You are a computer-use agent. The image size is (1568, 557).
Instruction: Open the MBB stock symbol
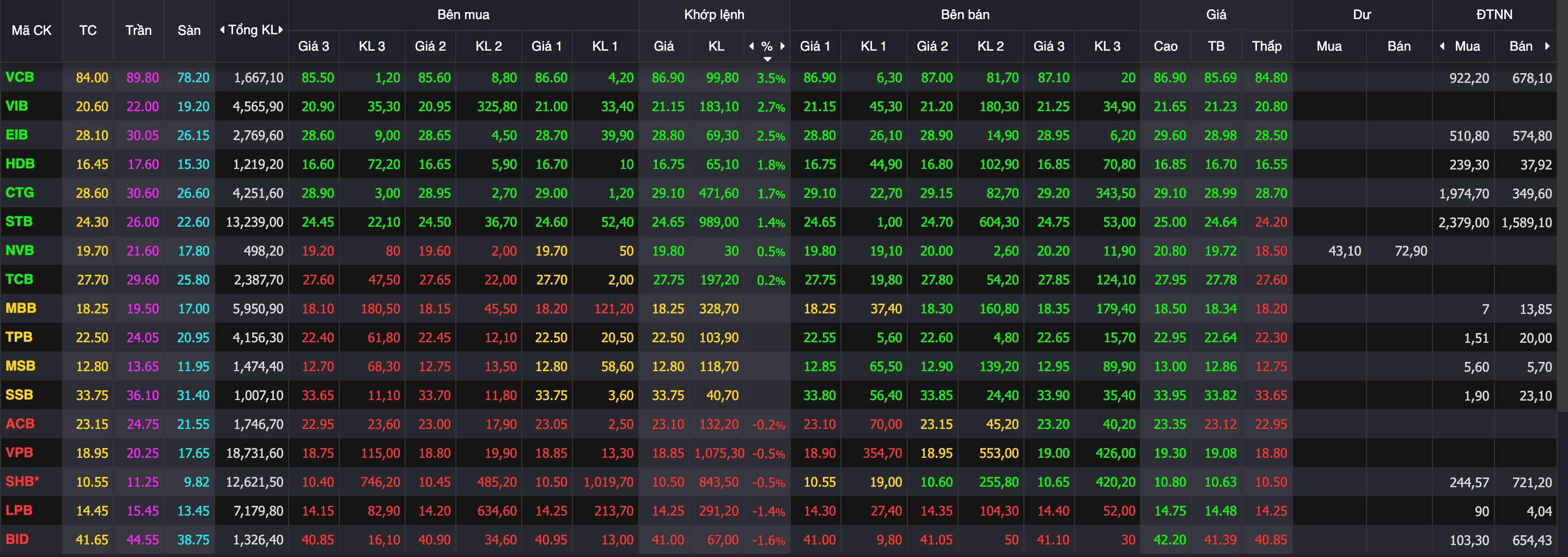coord(21,308)
